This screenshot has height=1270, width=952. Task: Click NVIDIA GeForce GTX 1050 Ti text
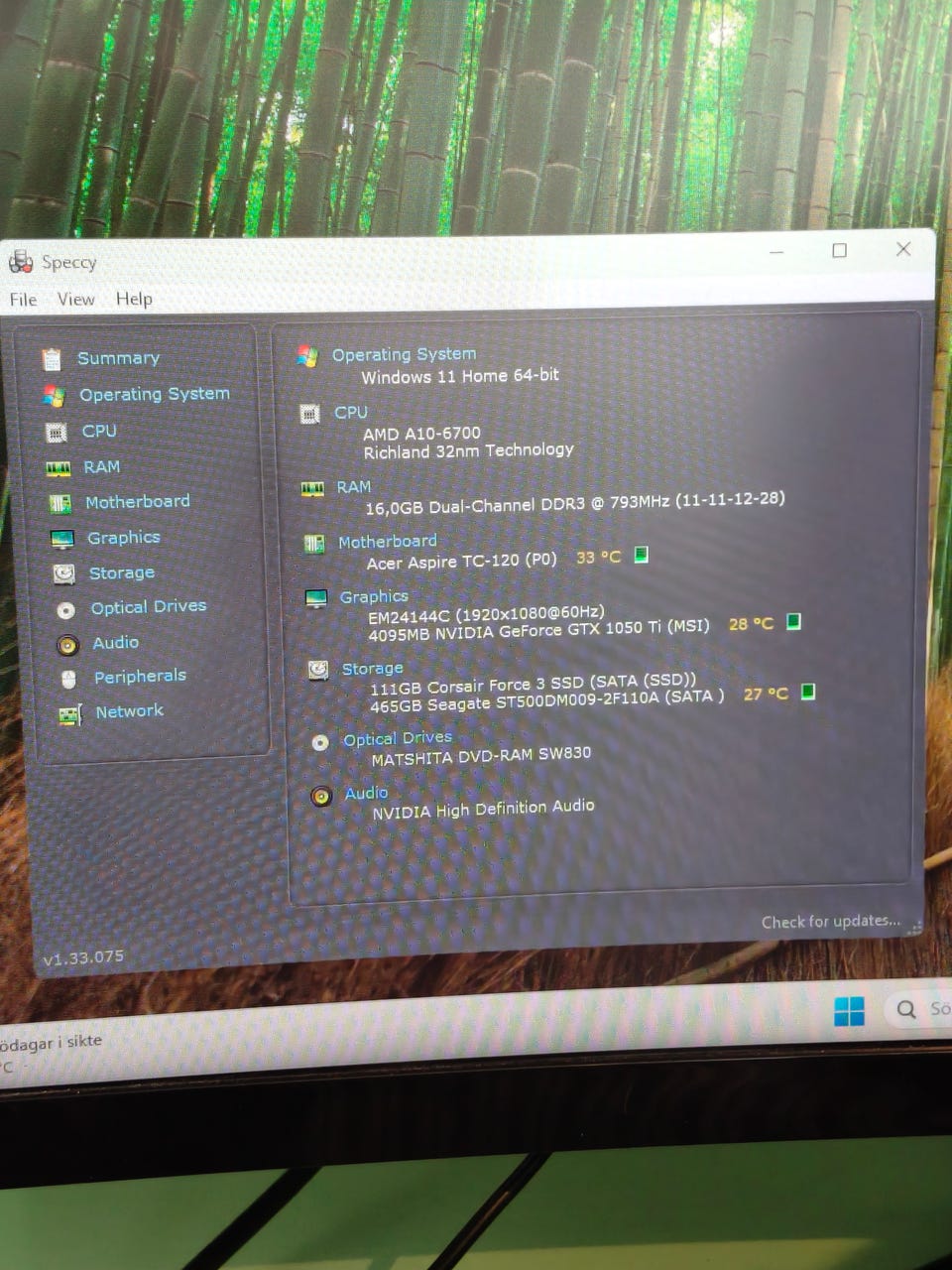(x=539, y=629)
